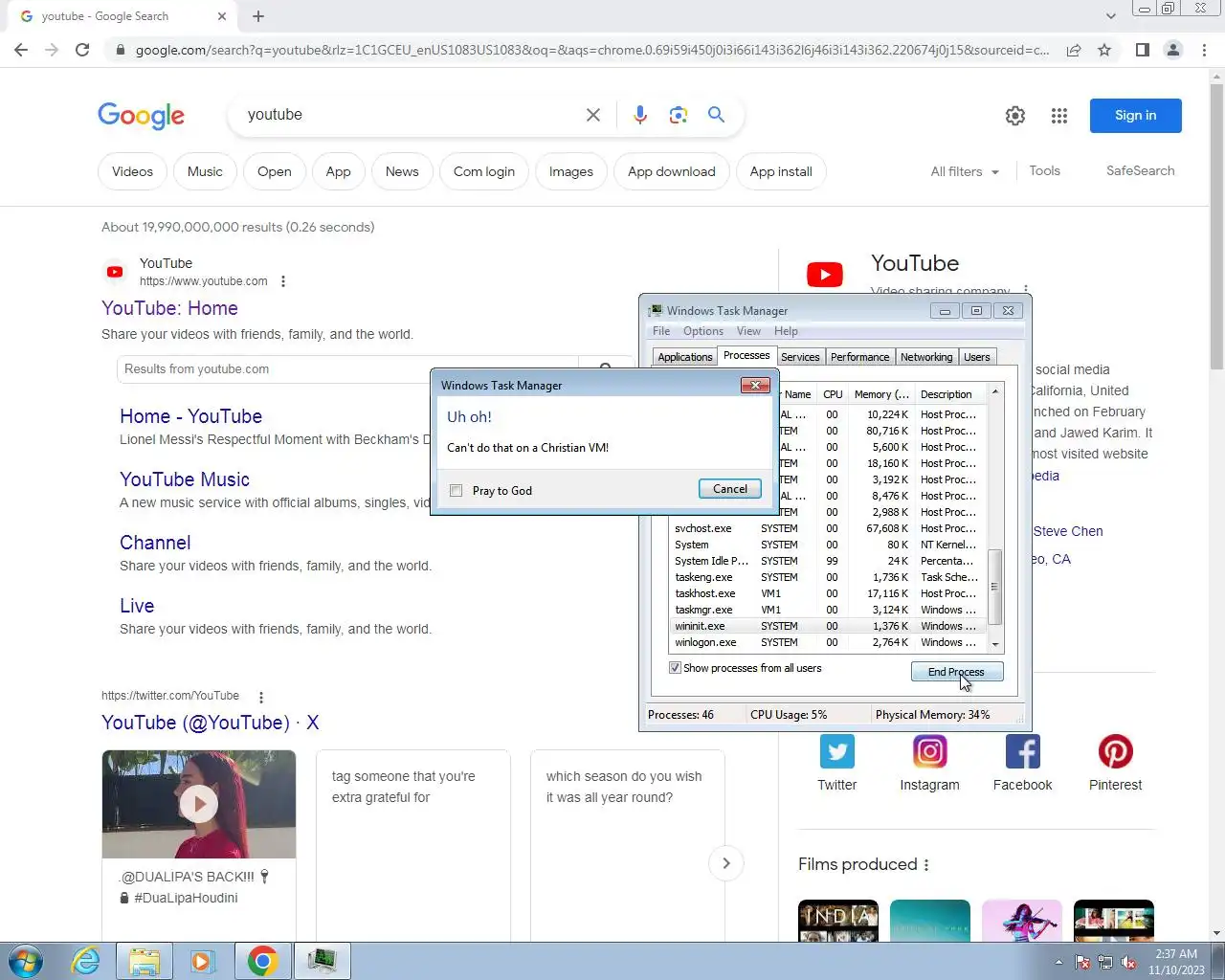Open the Steve Chen link
The height and width of the screenshot is (980, 1225).
click(1068, 531)
